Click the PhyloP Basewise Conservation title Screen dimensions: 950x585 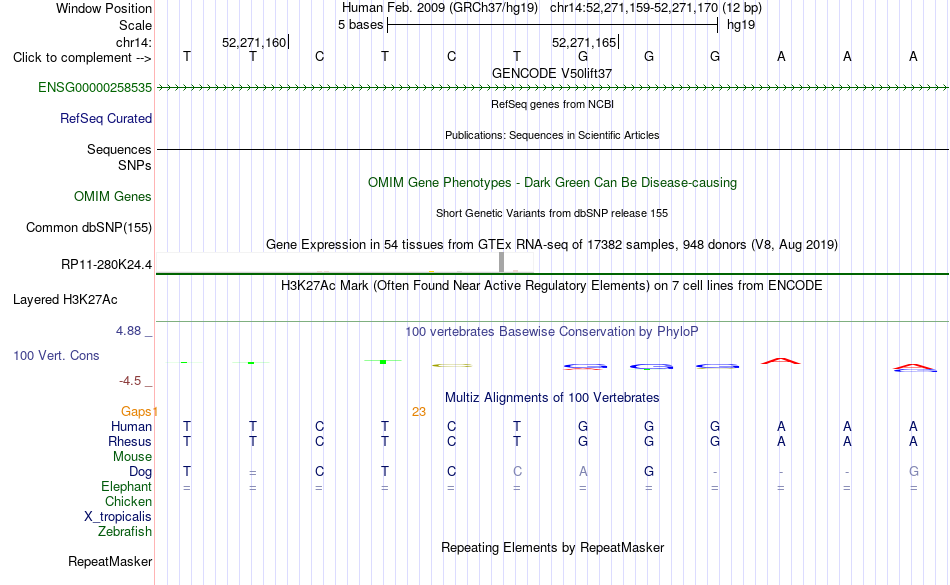click(x=552, y=332)
